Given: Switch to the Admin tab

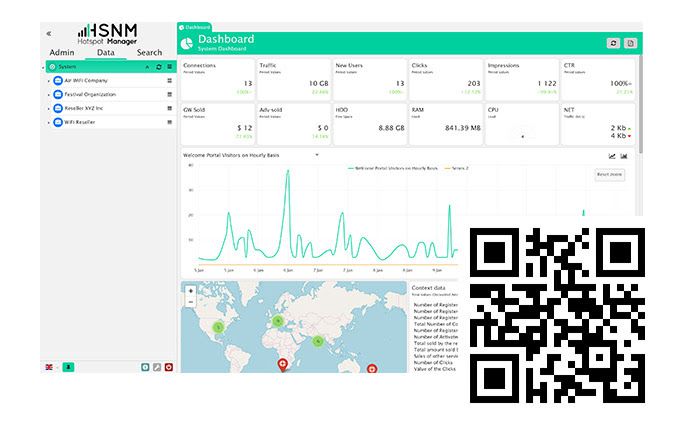Looking at the screenshot, I should pyautogui.click(x=61, y=53).
